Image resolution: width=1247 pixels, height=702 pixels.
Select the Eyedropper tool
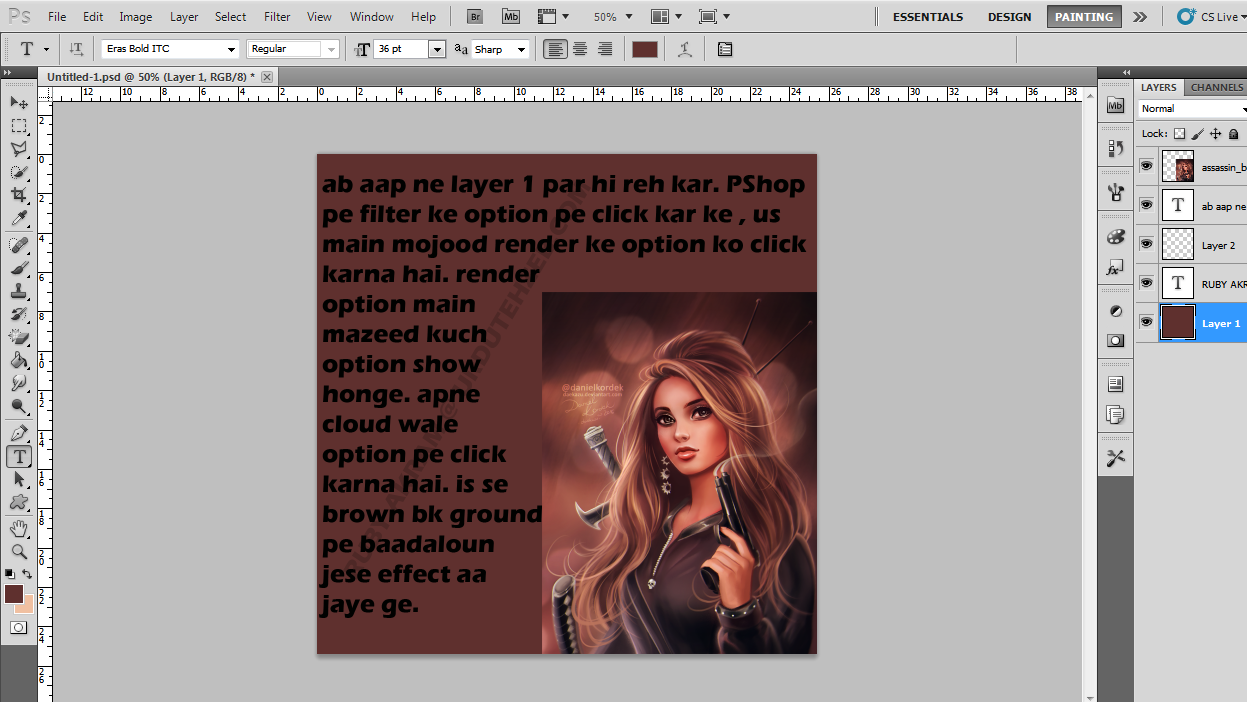19,218
